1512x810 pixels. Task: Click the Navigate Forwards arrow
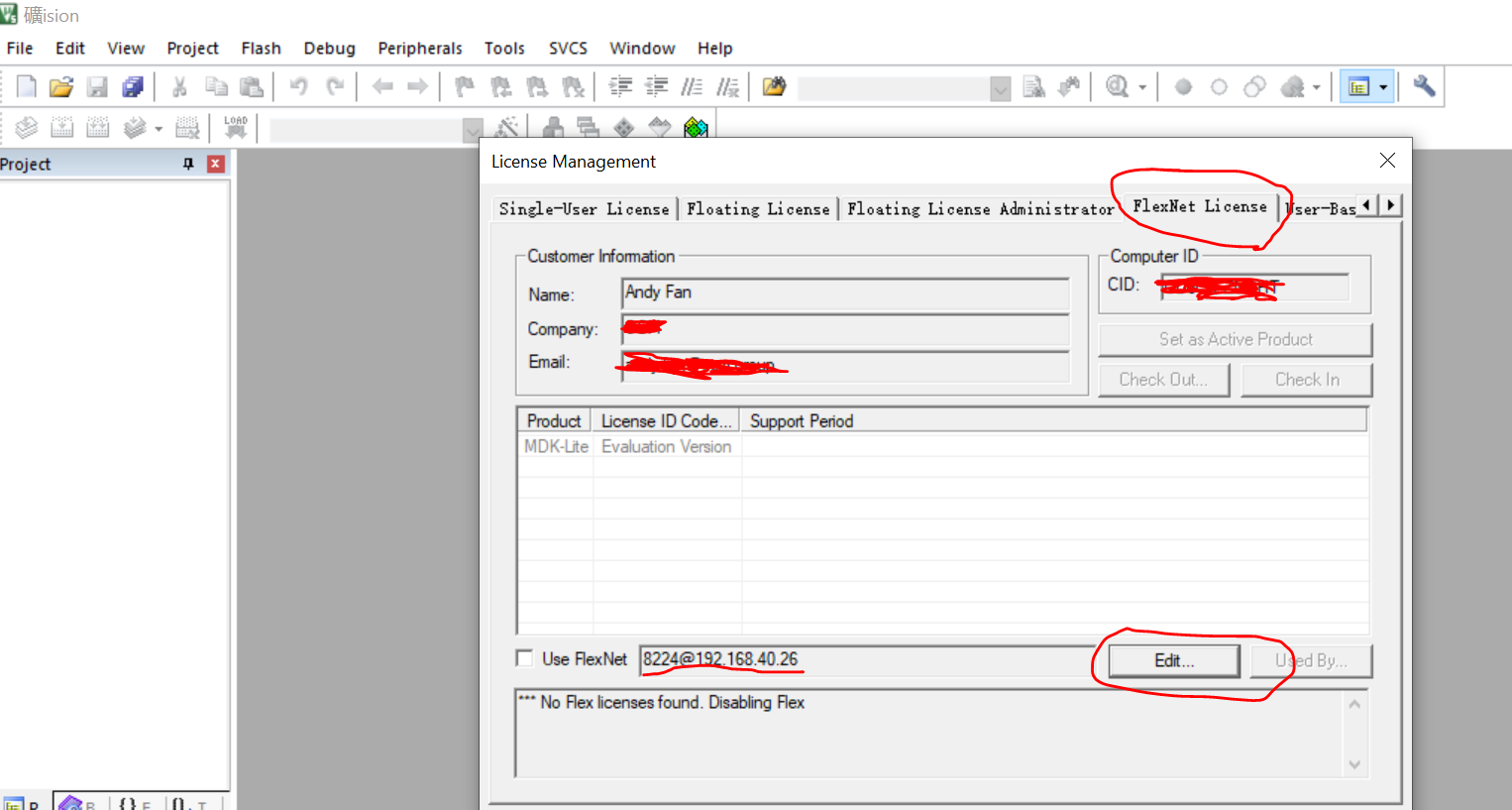(418, 87)
